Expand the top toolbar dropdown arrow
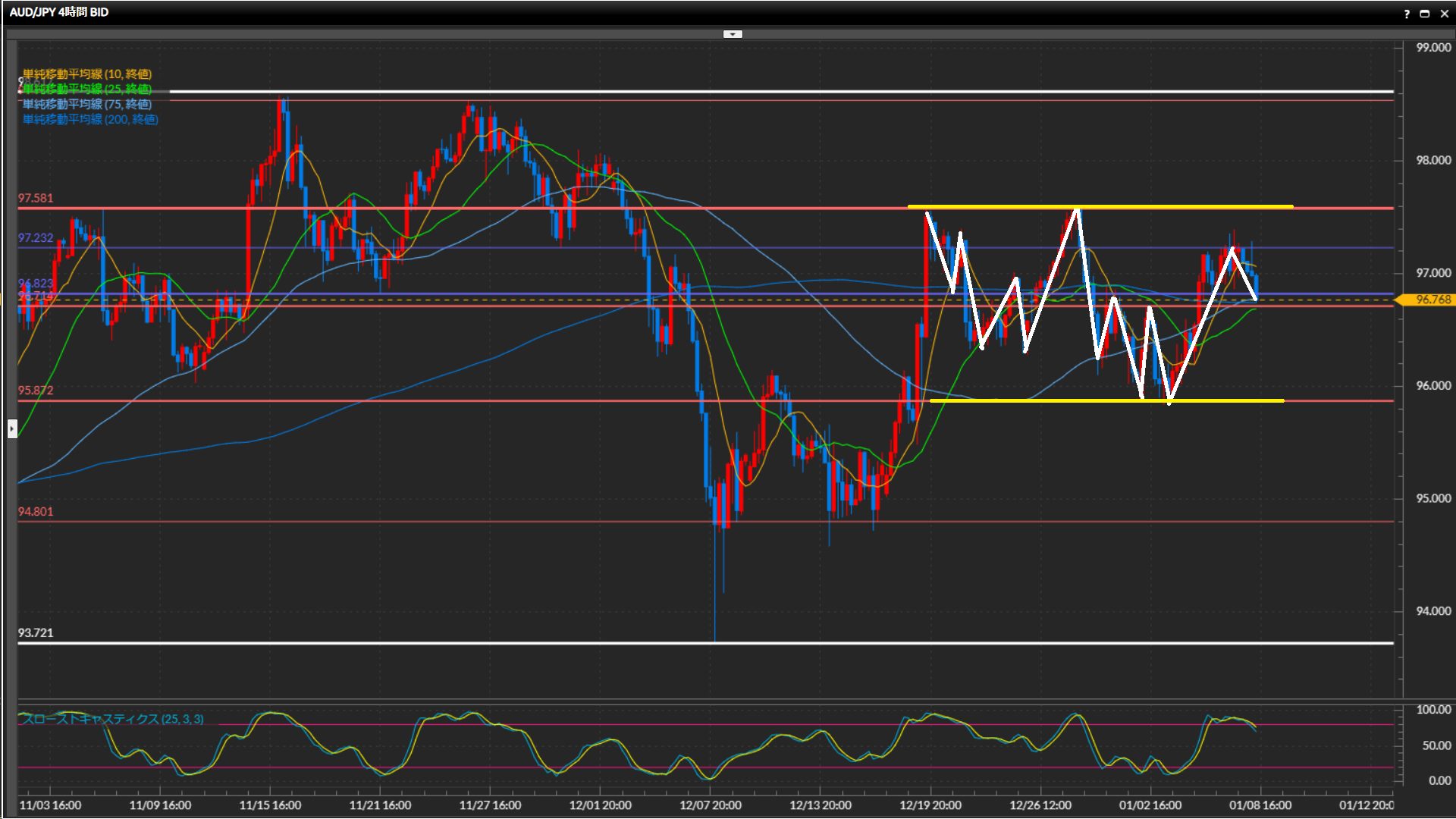 point(733,34)
